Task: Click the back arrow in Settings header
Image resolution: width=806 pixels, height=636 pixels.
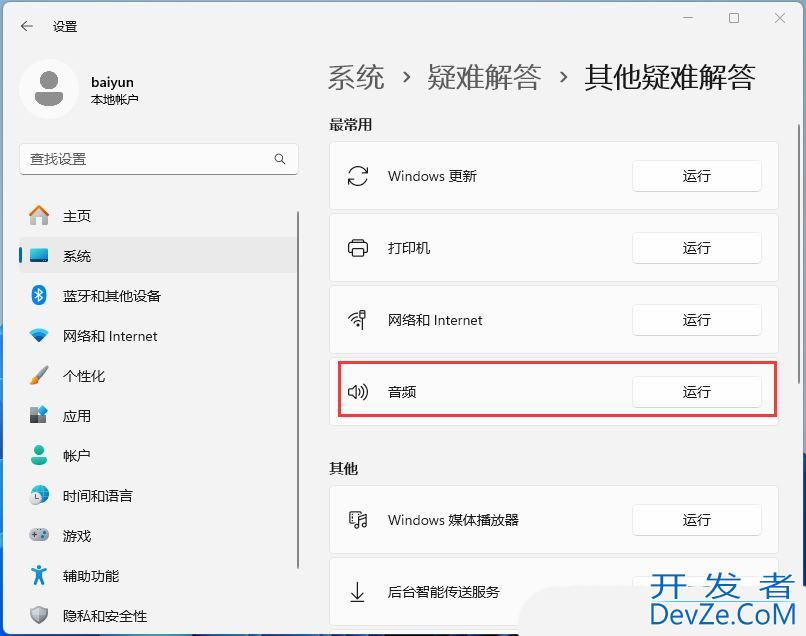Action: pyautogui.click(x=27, y=26)
